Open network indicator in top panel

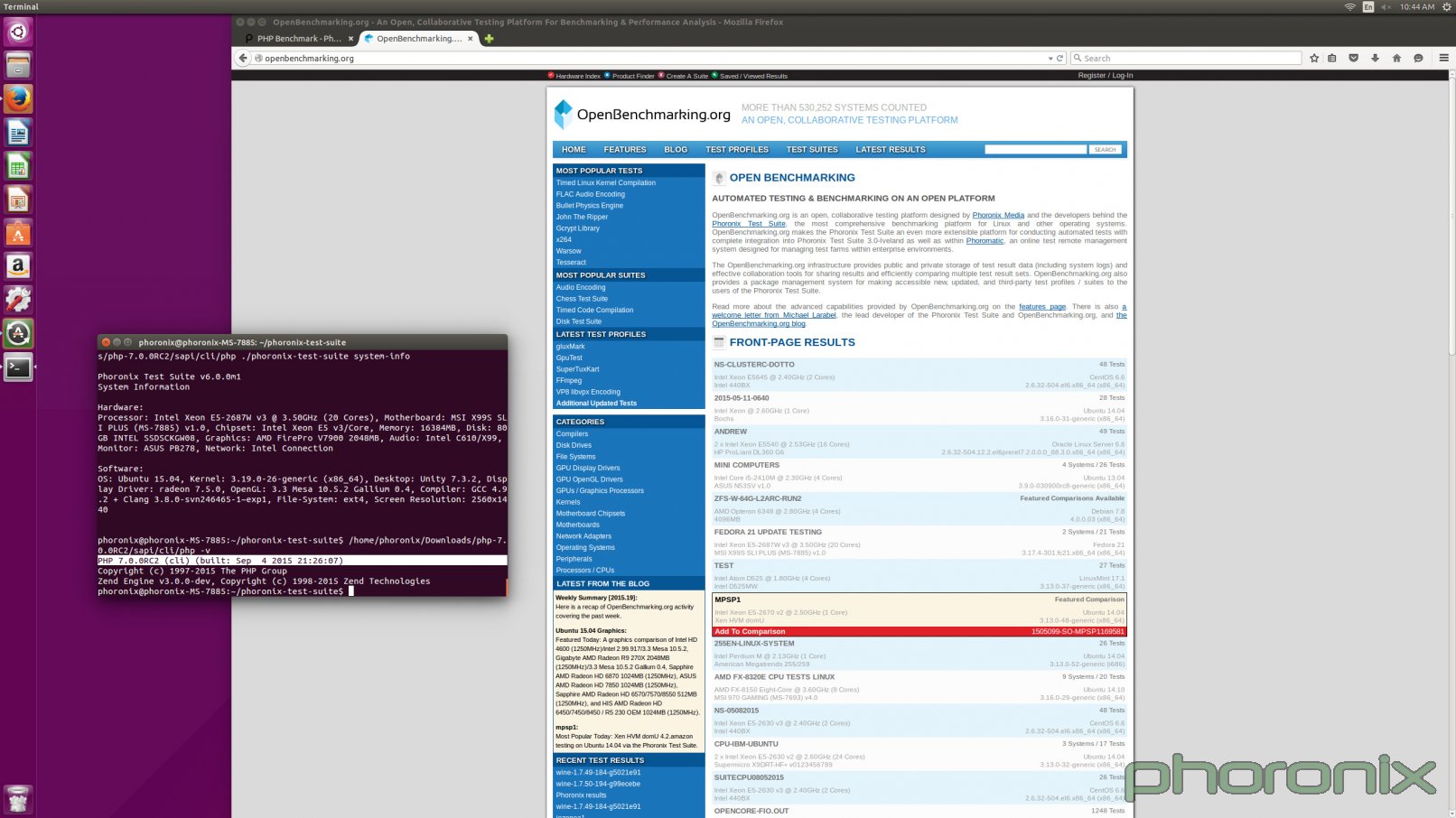pyautogui.click(x=1350, y=6)
